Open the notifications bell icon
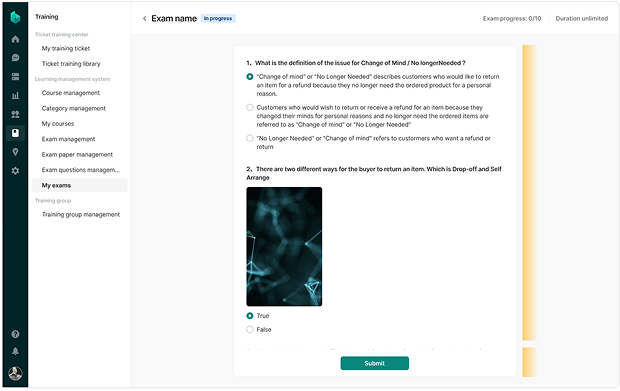This screenshot has width=620, height=391. (x=15, y=351)
